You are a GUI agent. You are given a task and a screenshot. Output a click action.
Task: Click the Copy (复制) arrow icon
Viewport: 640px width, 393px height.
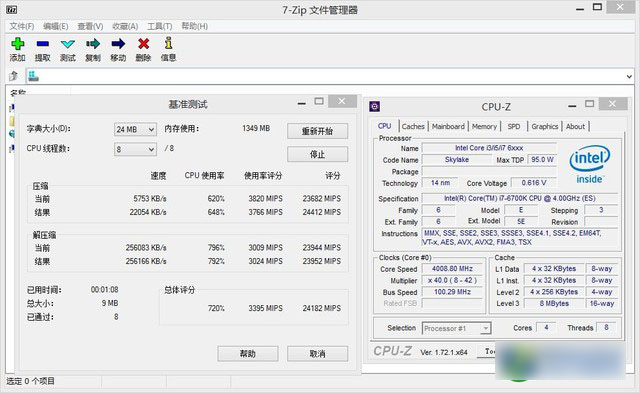pyautogui.click(x=93, y=44)
